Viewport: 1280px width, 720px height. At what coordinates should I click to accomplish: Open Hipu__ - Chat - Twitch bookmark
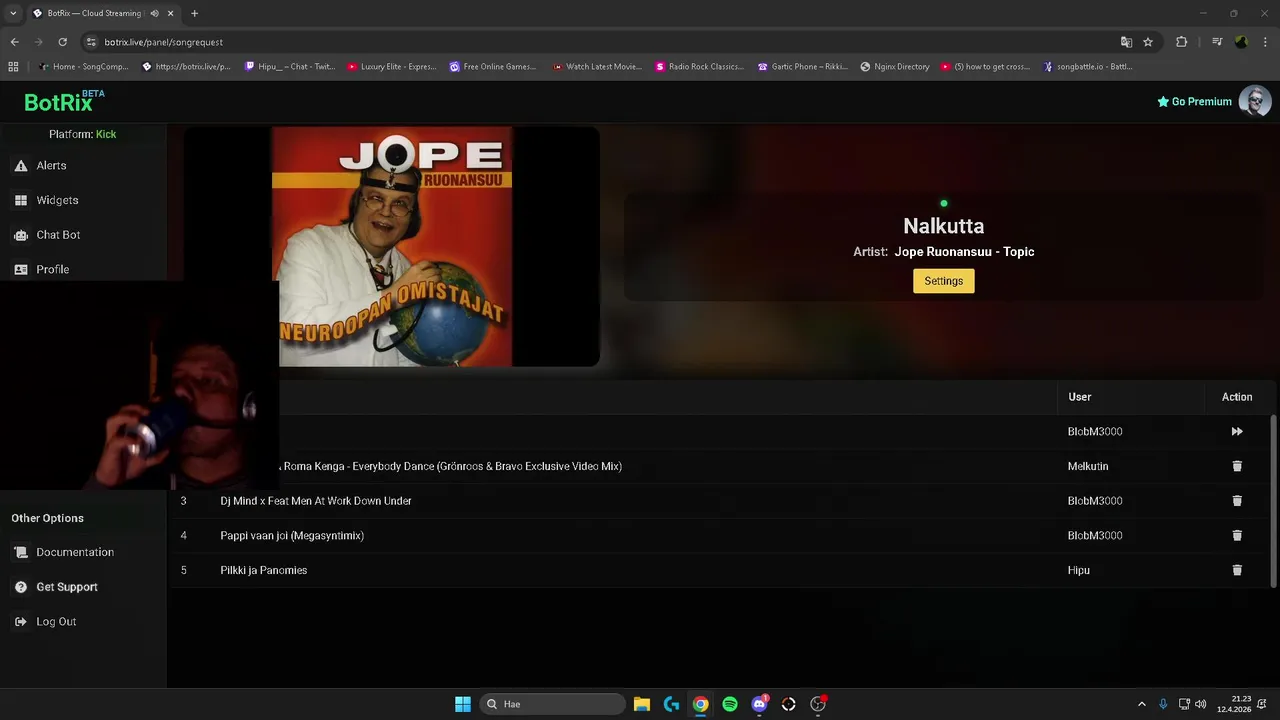[x=288, y=67]
